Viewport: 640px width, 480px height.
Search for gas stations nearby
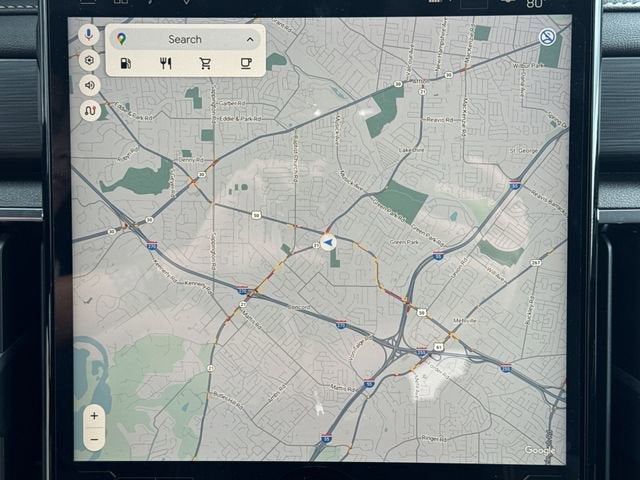coord(126,63)
